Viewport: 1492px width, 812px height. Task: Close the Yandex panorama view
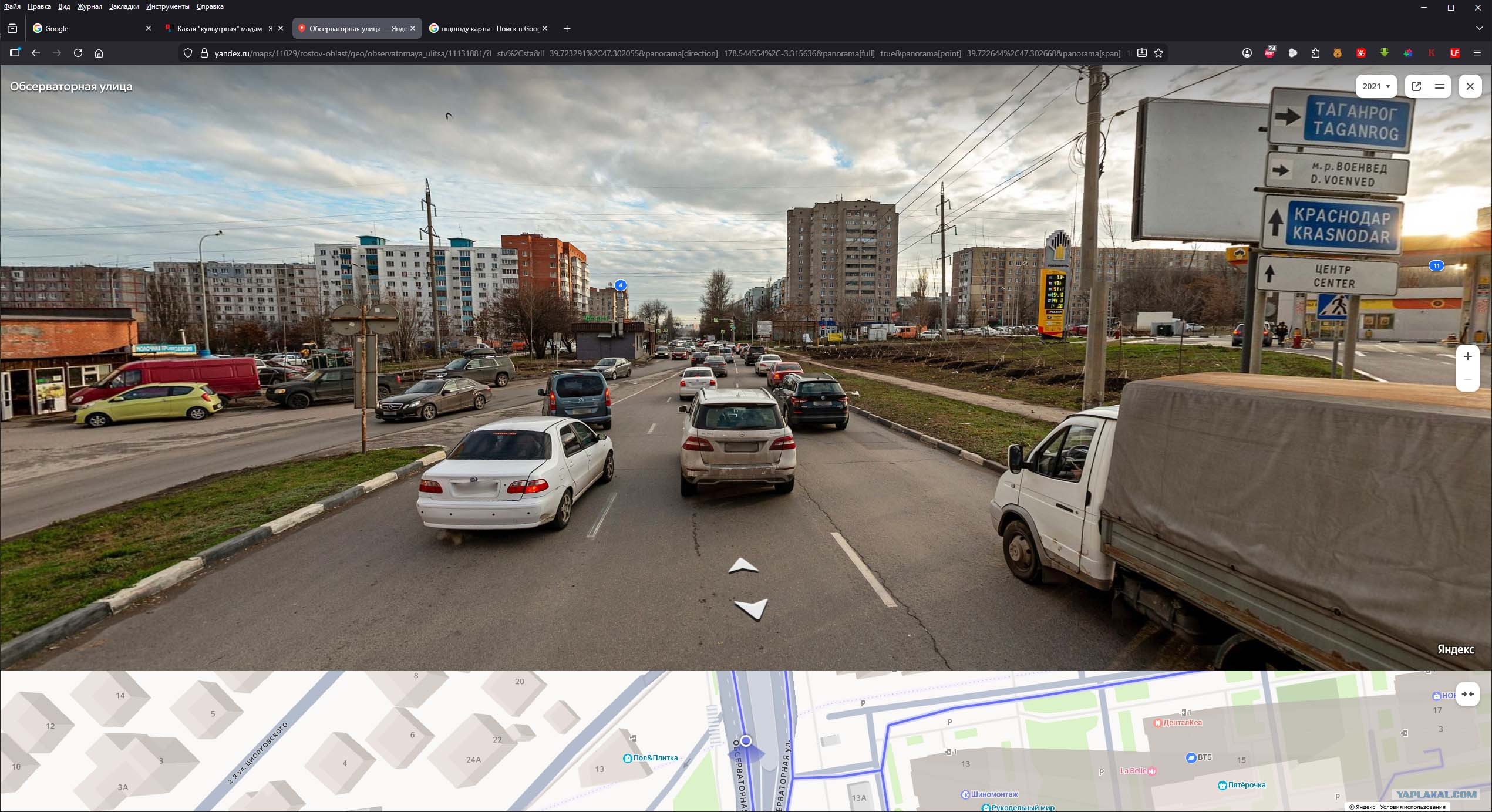[x=1470, y=86]
